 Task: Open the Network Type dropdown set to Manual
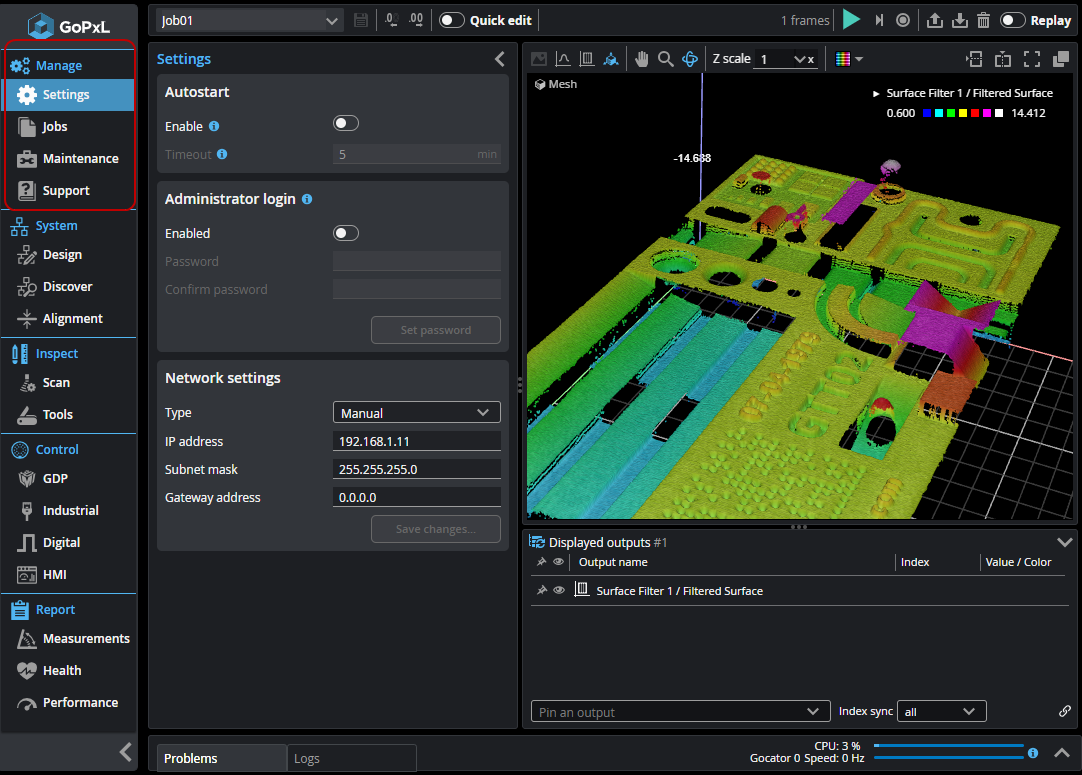[x=416, y=412]
